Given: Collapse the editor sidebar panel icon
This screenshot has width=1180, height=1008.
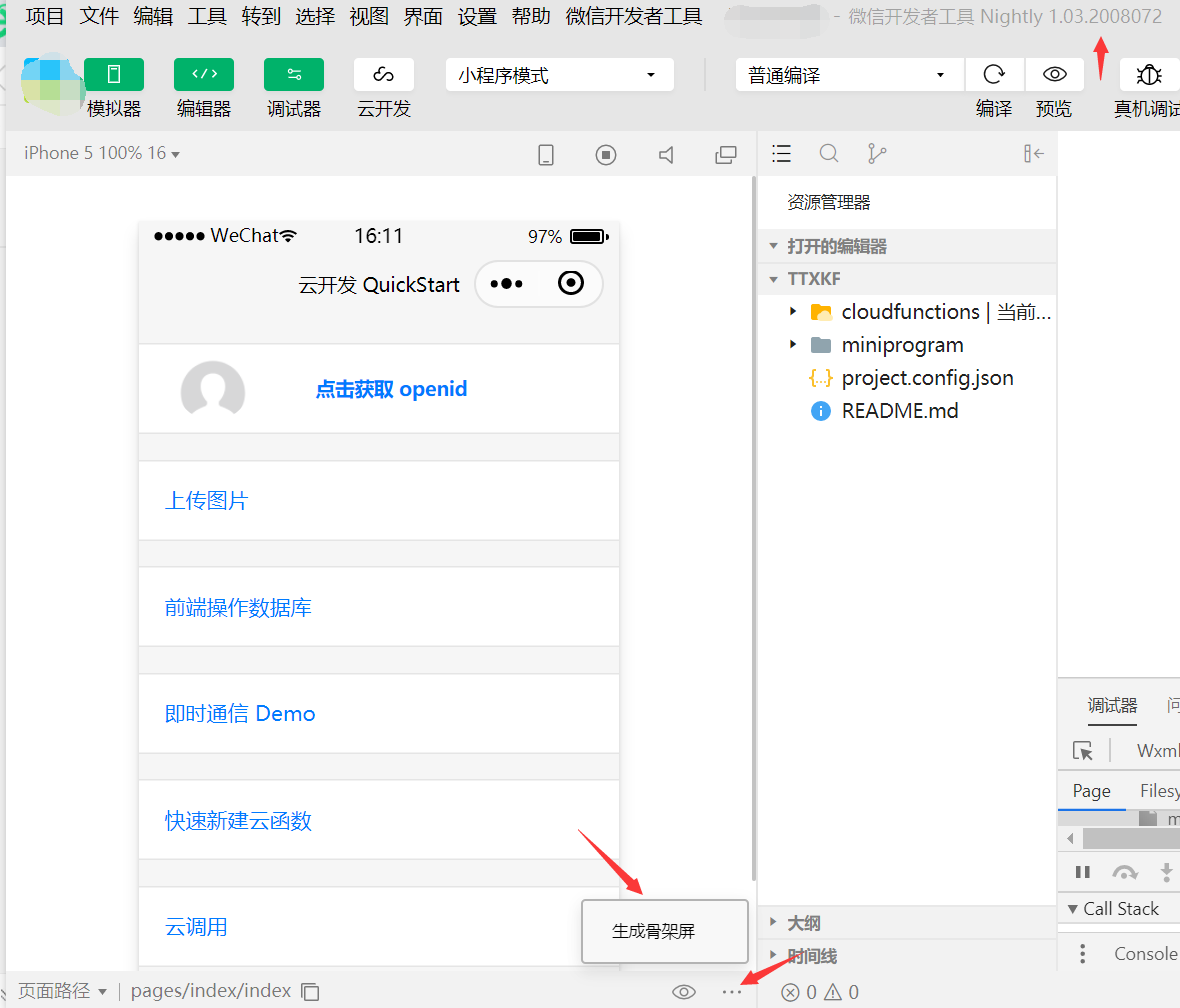Looking at the screenshot, I should [x=1033, y=154].
